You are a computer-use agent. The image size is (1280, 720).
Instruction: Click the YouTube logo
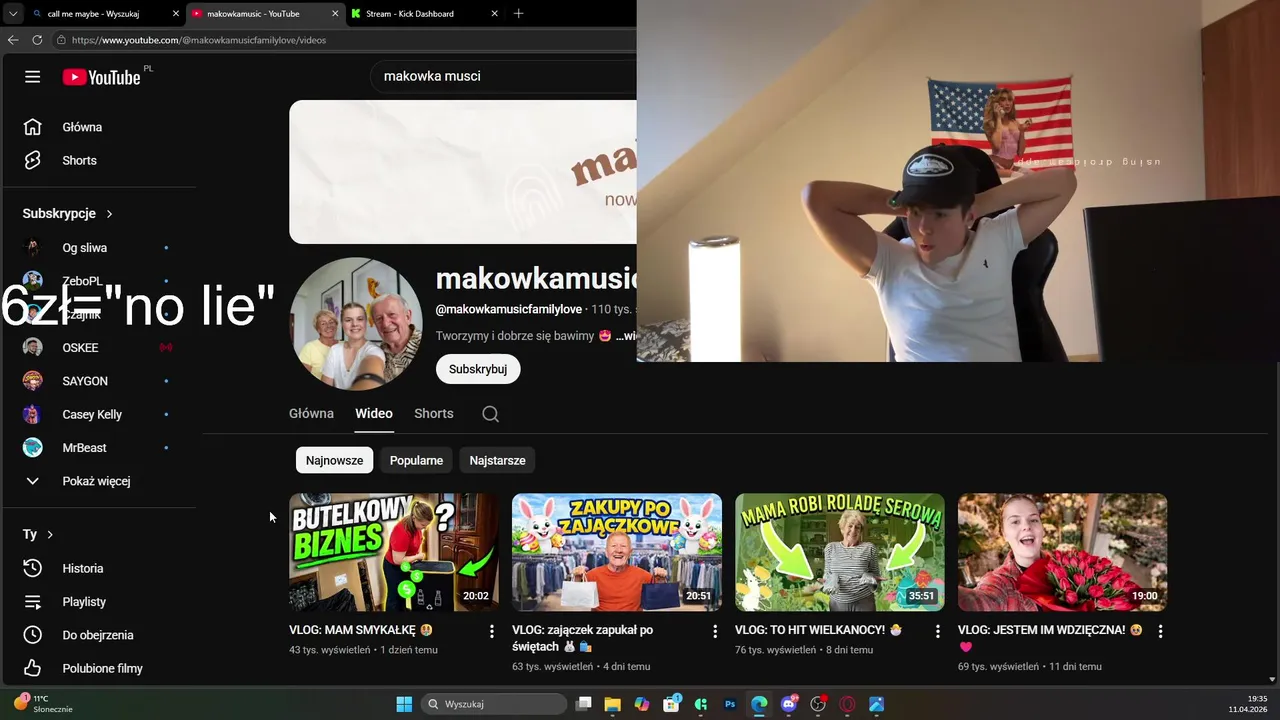tap(101, 77)
